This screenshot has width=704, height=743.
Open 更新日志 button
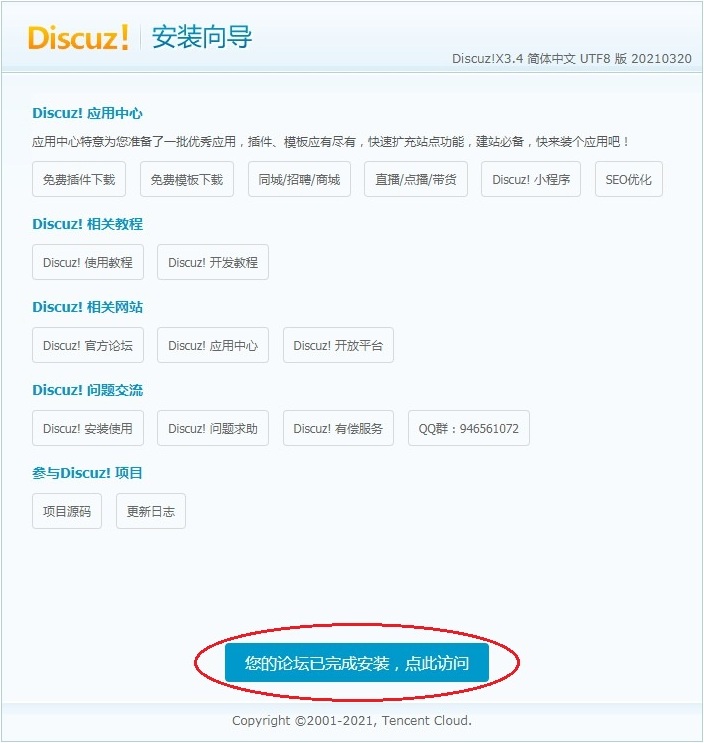coord(151,511)
